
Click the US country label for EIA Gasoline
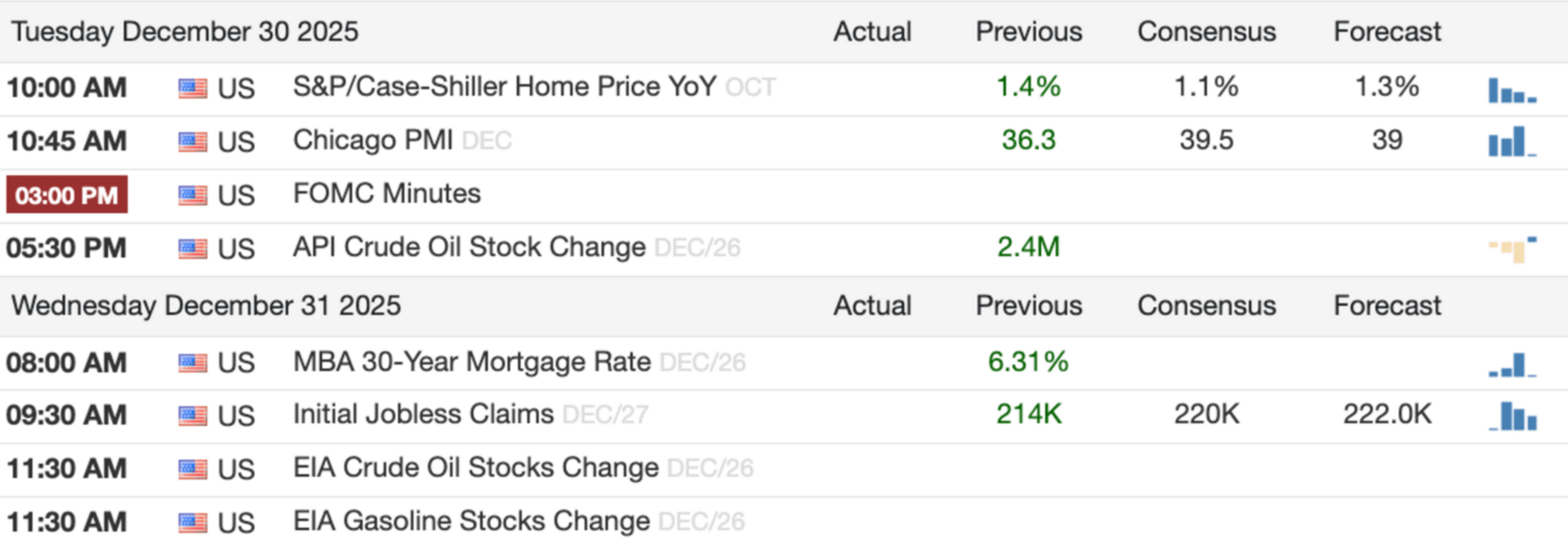click(x=236, y=522)
